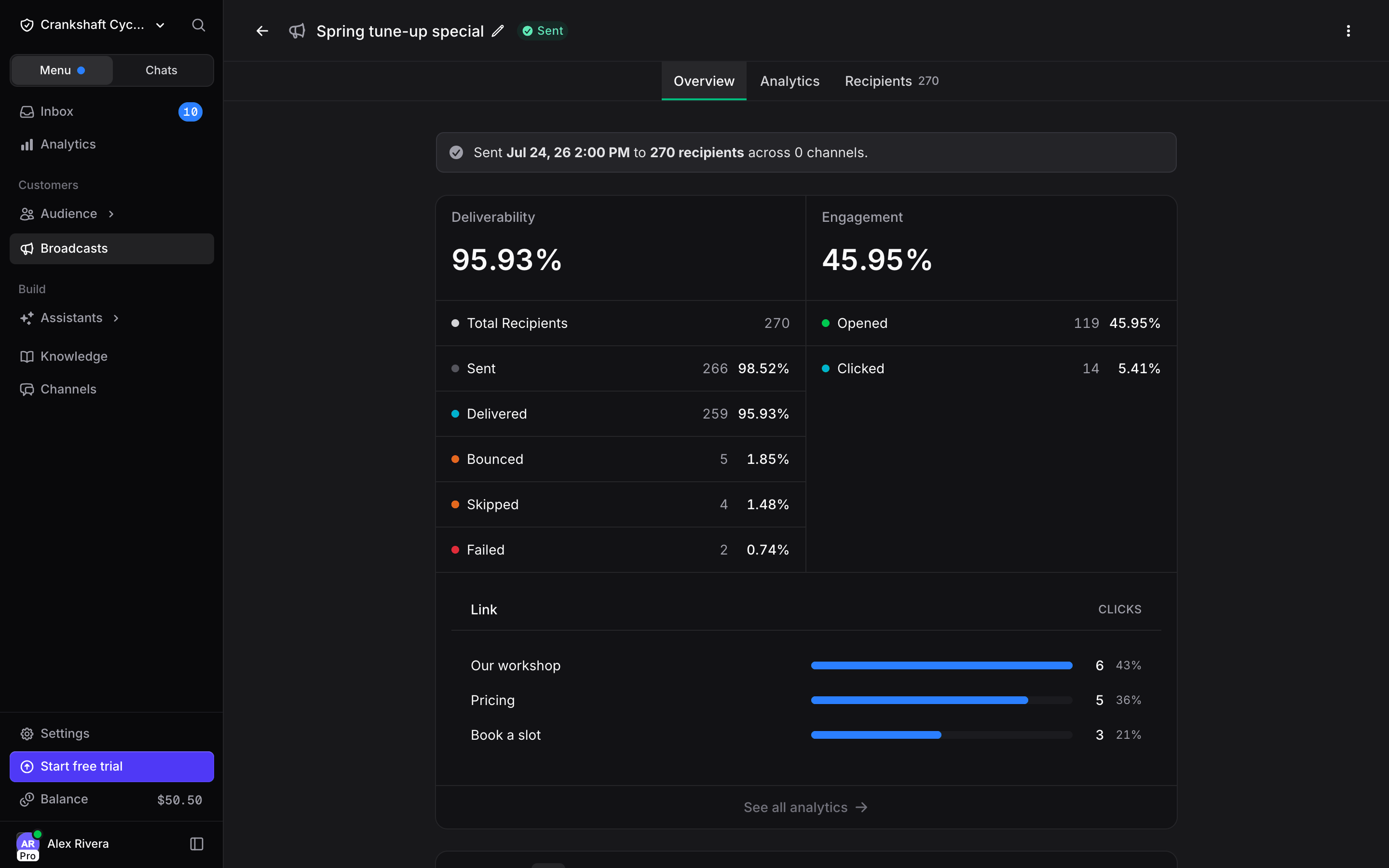This screenshot has width=1389, height=868.
Task: Follow the See all analytics link
Action: (805, 807)
